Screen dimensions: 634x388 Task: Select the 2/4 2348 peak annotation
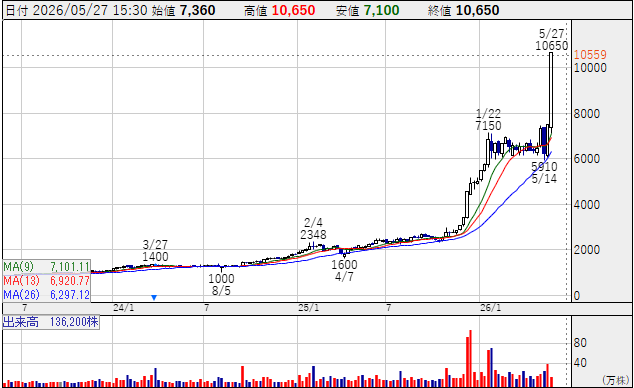click(313, 228)
